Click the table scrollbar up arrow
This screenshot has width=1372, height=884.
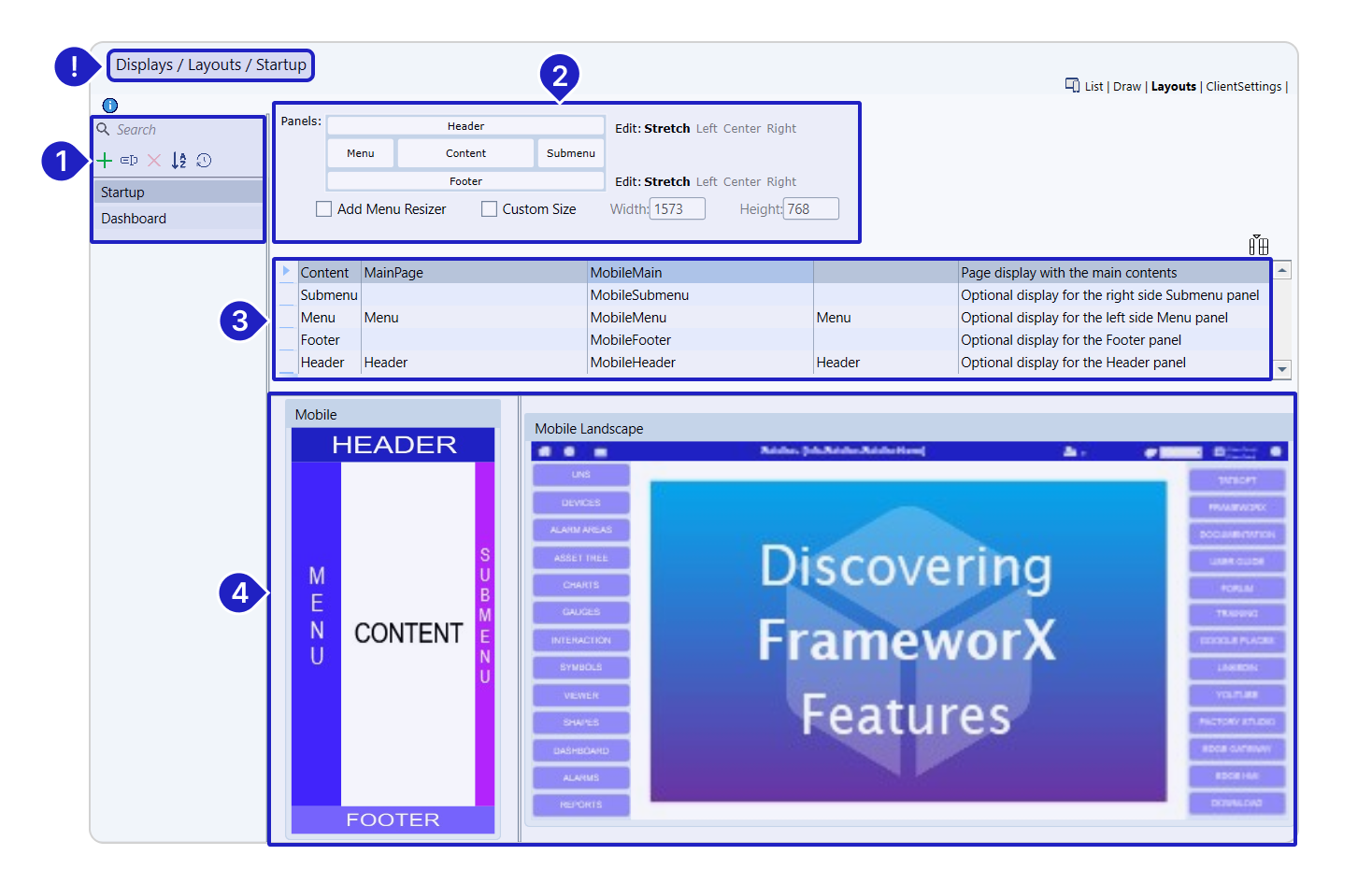(x=1282, y=270)
